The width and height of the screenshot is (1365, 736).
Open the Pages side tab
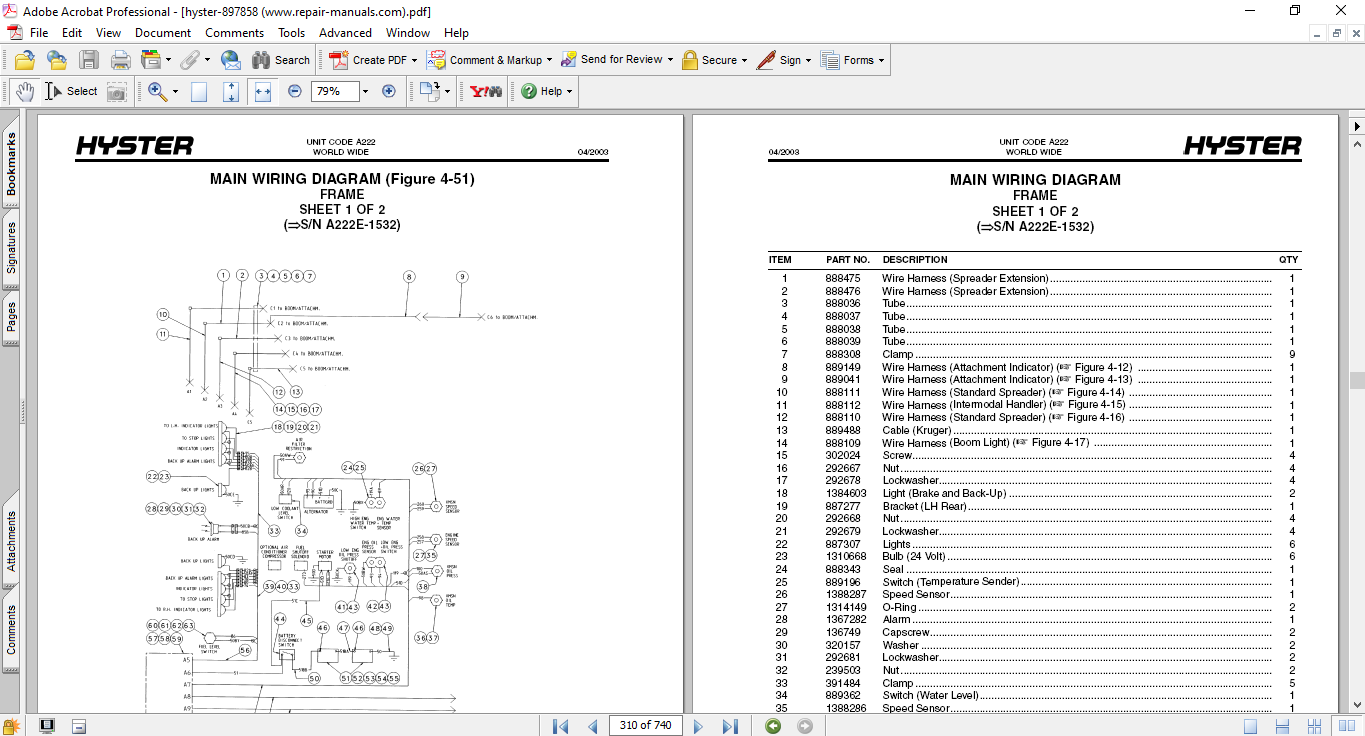[11, 317]
